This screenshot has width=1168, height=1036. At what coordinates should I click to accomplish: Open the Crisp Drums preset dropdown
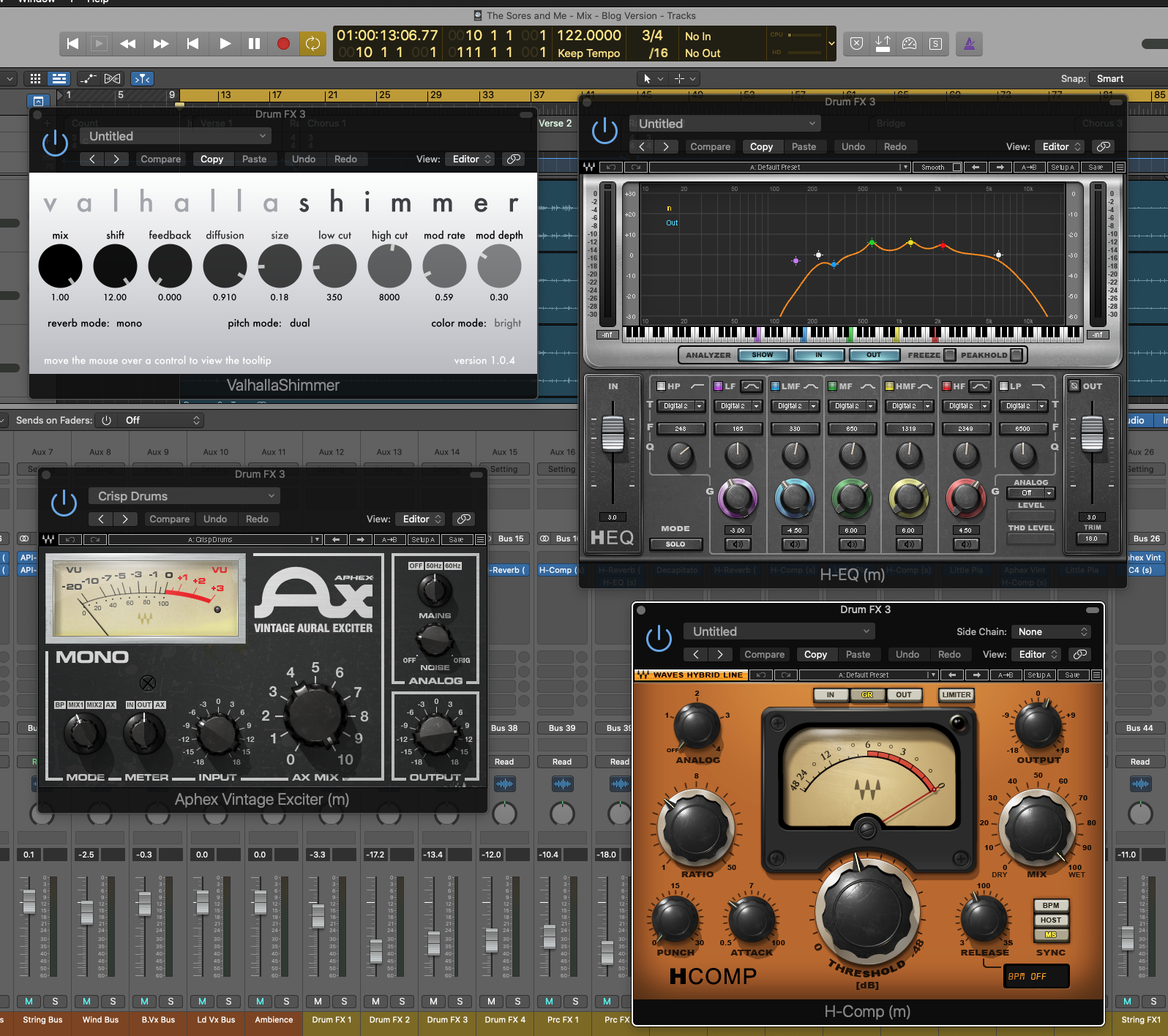185,496
